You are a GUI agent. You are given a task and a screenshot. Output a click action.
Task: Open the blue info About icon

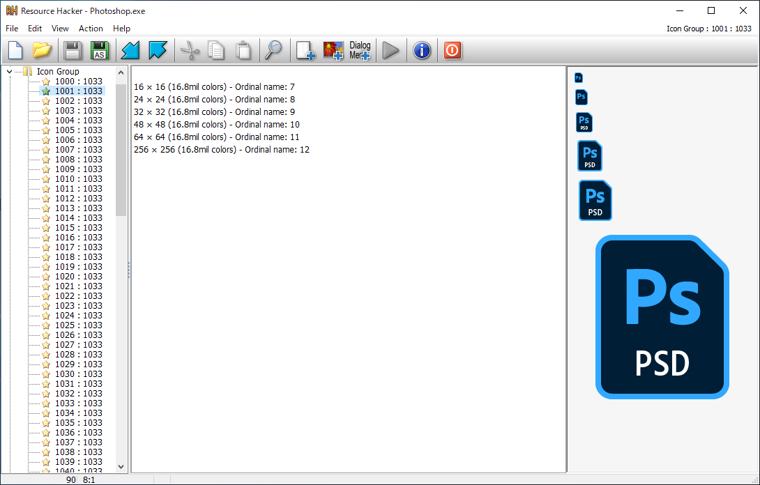pyautogui.click(x=422, y=50)
